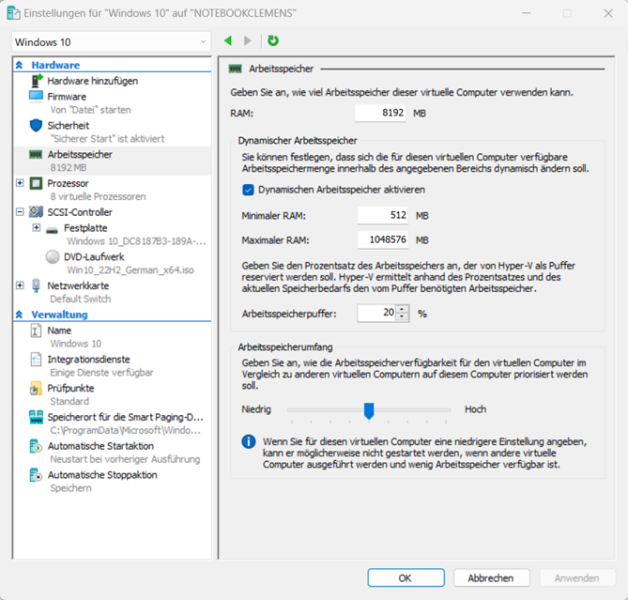Collapse the Hardware section header
Screen dimensions: 628x600
(x=19, y=65)
